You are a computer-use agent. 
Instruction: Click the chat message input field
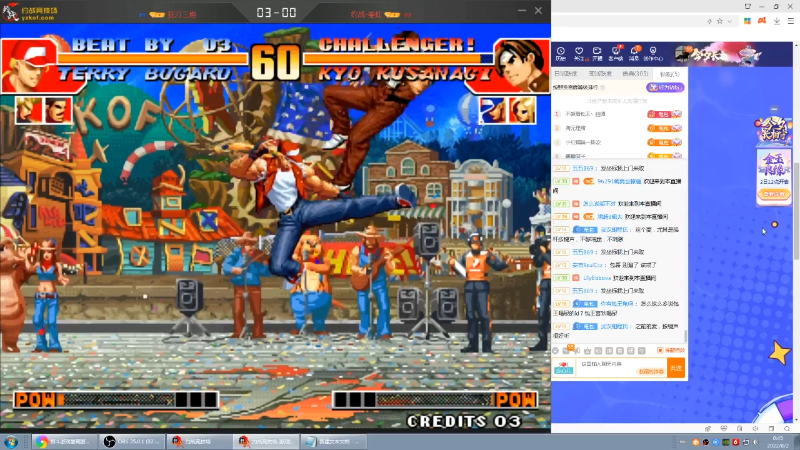pos(621,367)
